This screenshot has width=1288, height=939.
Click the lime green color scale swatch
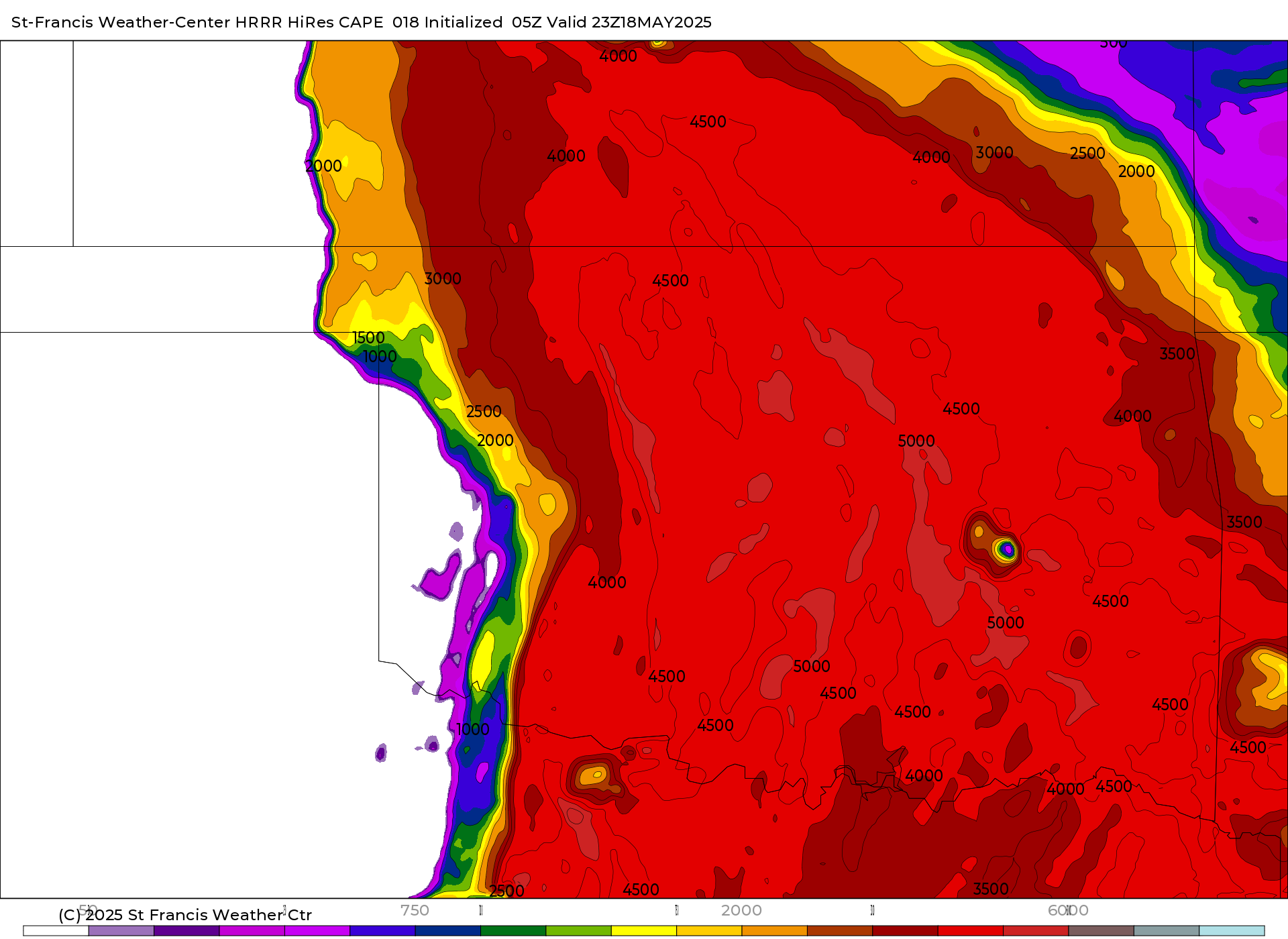click(x=578, y=930)
